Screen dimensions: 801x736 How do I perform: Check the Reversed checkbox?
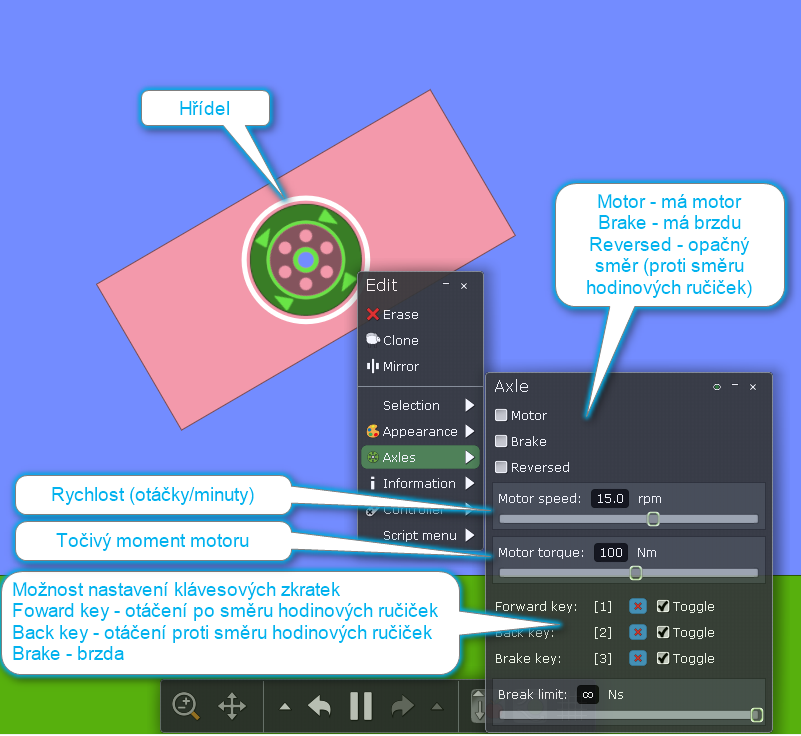(501, 467)
